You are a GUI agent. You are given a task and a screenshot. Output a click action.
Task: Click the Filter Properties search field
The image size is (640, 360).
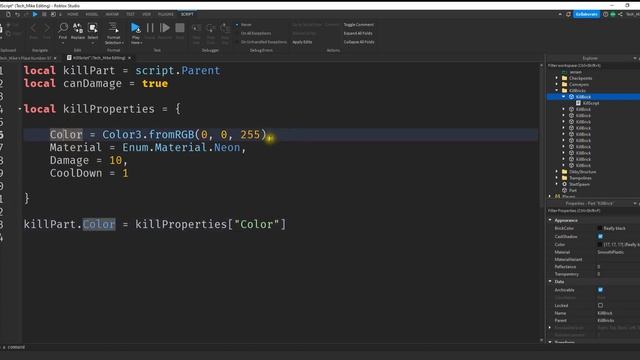[x=593, y=211]
